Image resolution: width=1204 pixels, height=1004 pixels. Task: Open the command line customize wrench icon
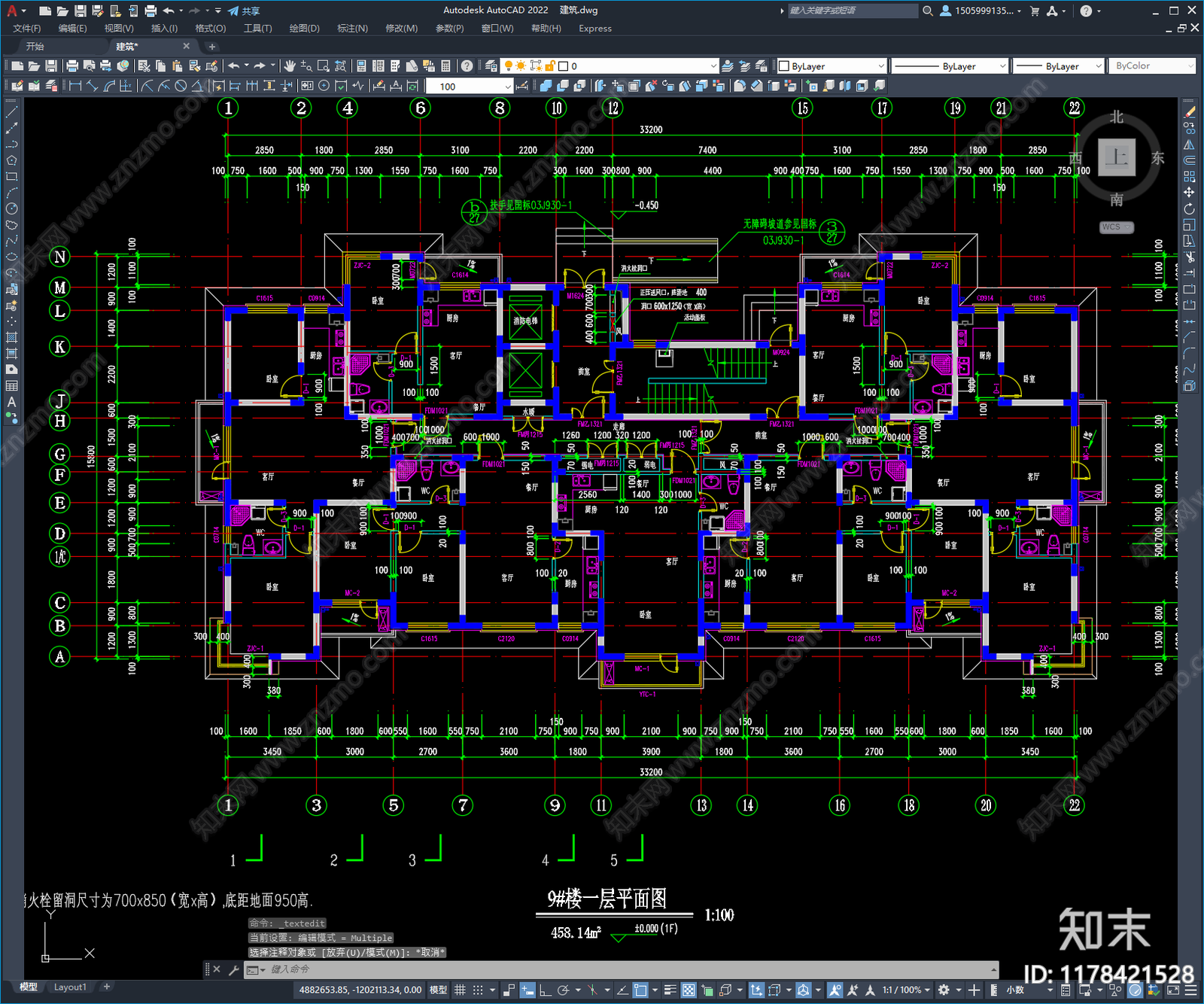tap(233, 969)
